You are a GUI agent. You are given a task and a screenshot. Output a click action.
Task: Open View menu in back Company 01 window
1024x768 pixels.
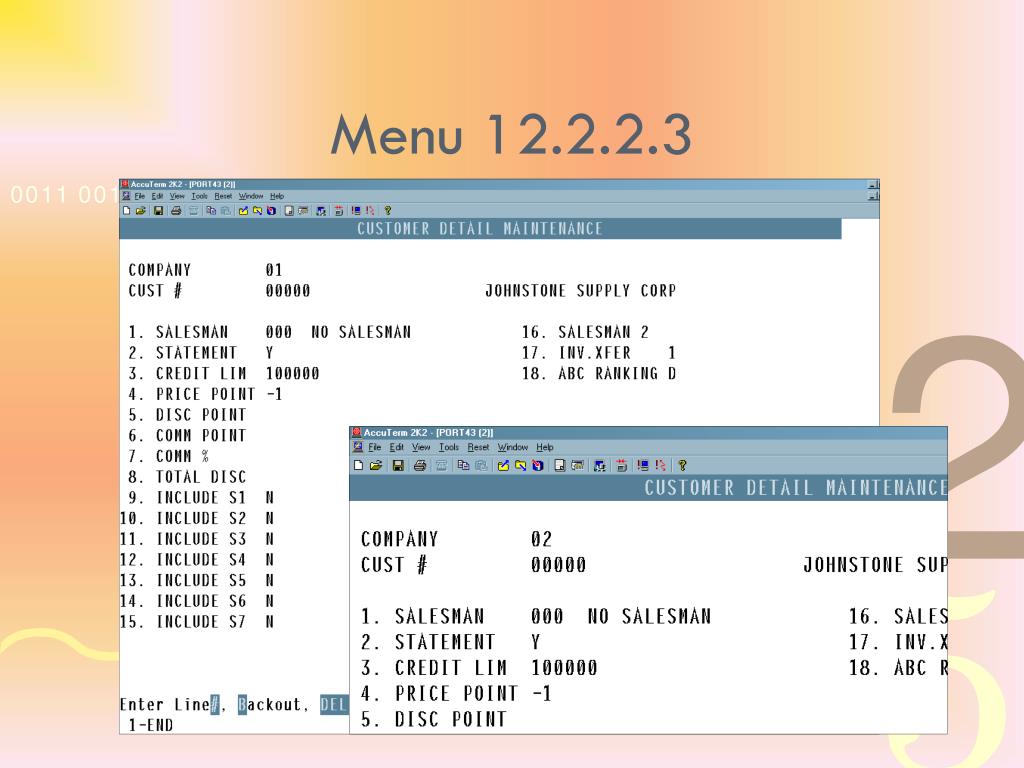click(x=177, y=196)
